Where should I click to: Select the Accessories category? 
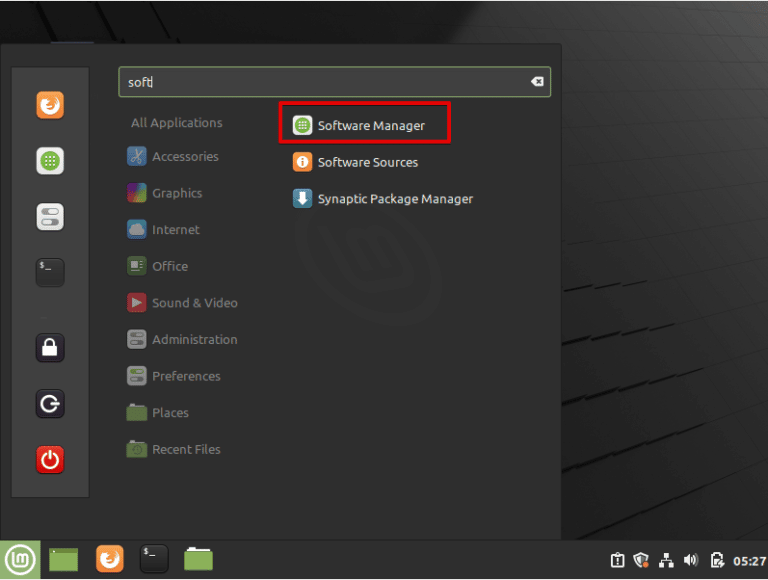(x=184, y=157)
